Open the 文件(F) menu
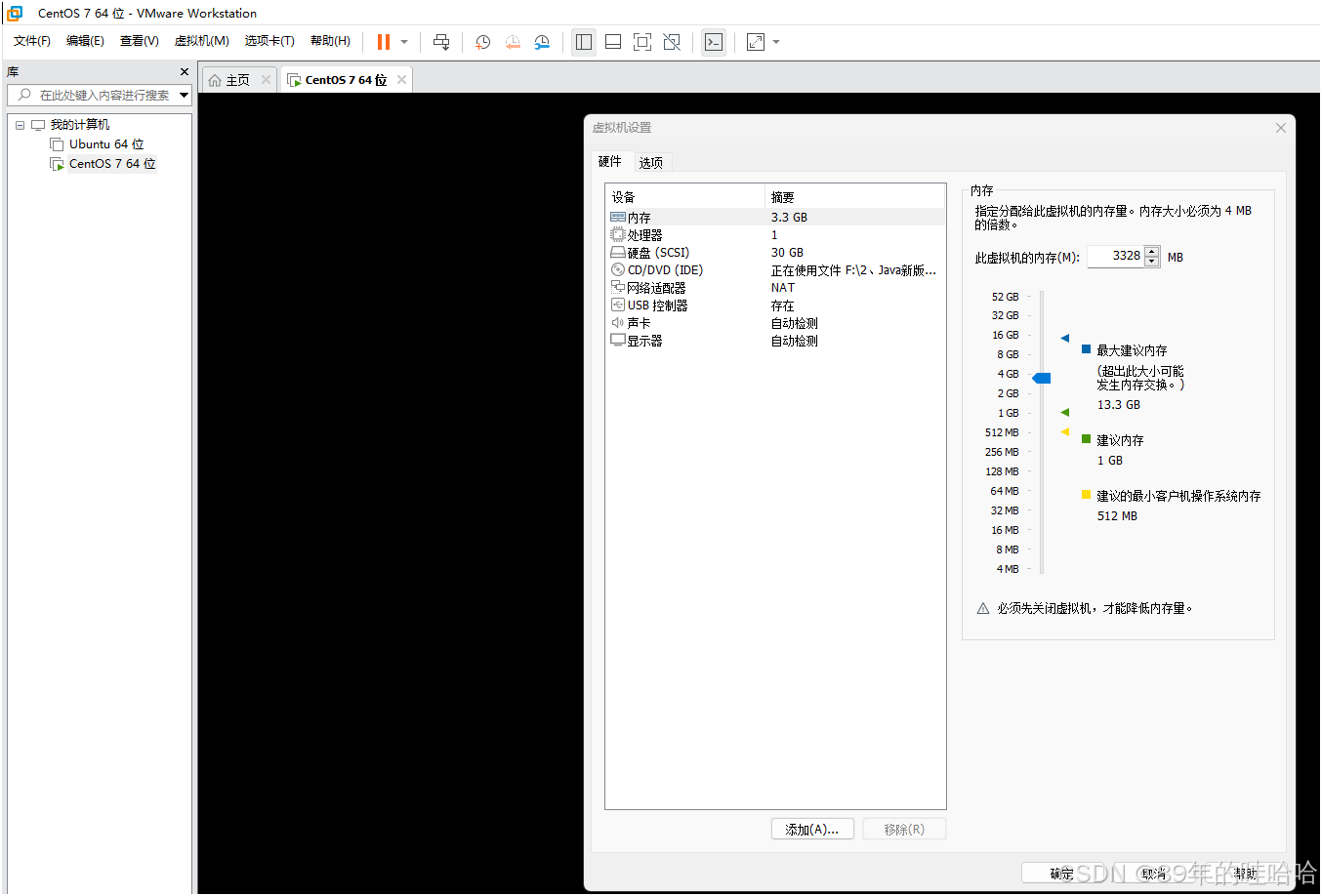The image size is (1322, 896). tap(32, 41)
